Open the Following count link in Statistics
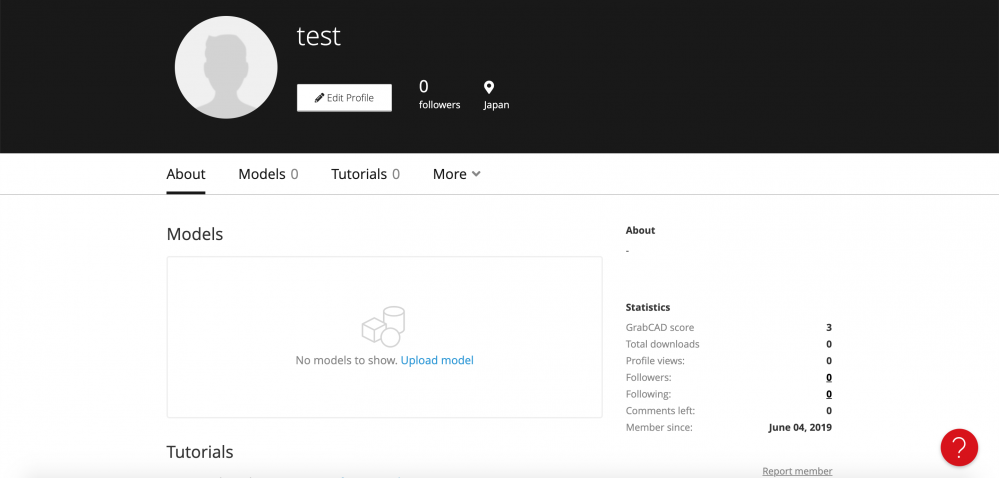Screen dimensions: 999x478 pos(829,394)
